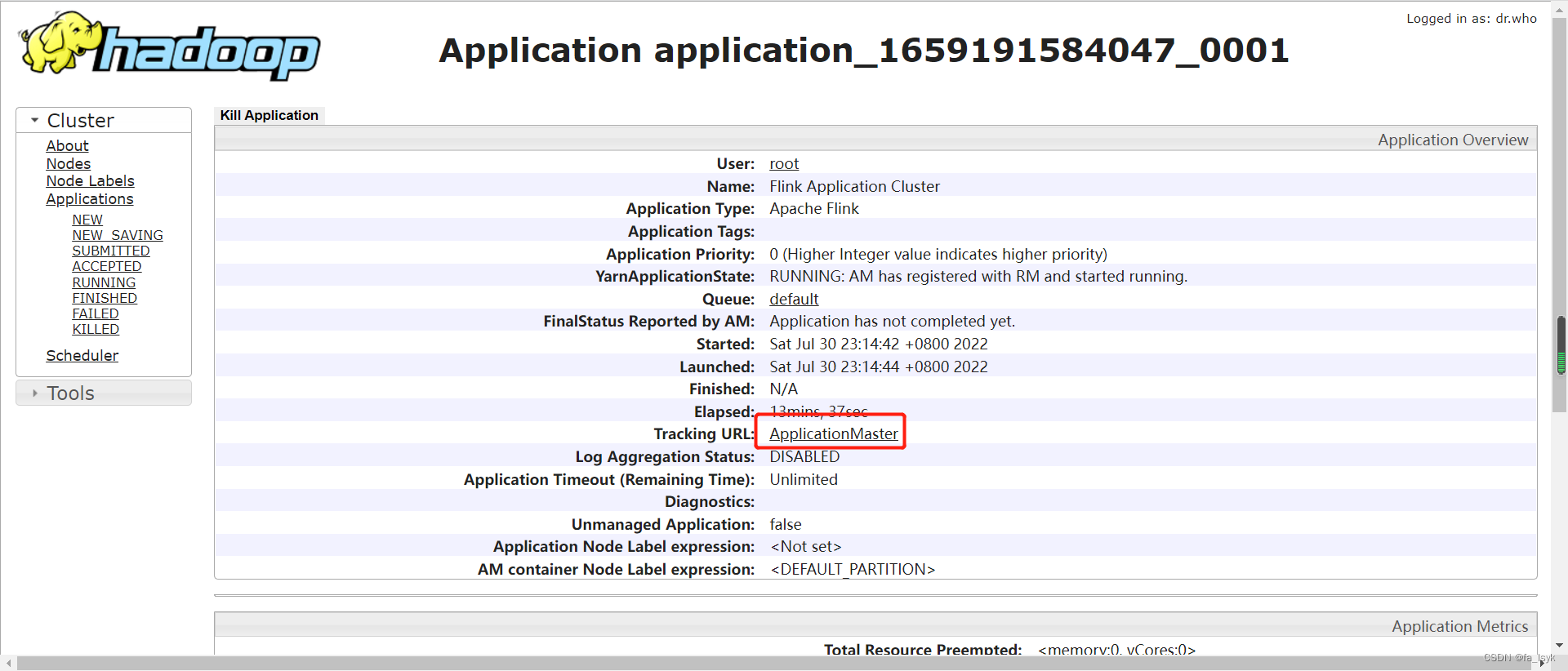Select the 'Apache Flink' application type value
Image resolution: width=1568 pixels, height=671 pixels.
pyautogui.click(x=814, y=209)
